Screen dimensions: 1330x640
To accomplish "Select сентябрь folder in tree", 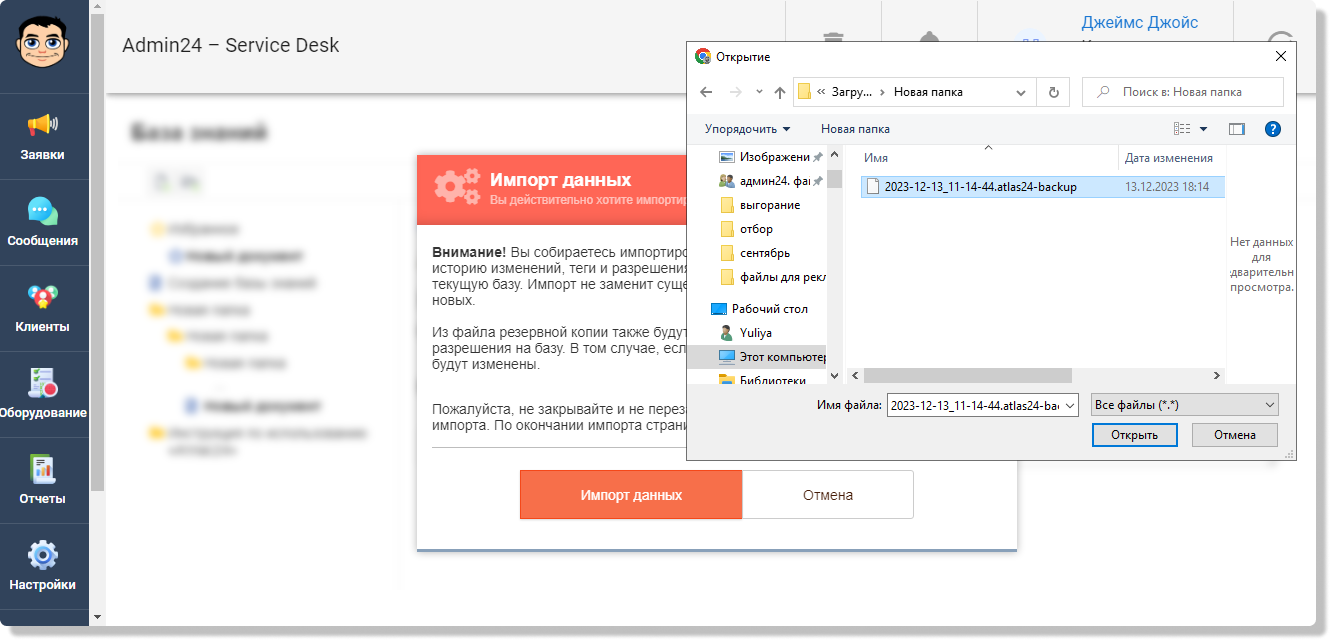I will pyautogui.click(x=757, y=253).
